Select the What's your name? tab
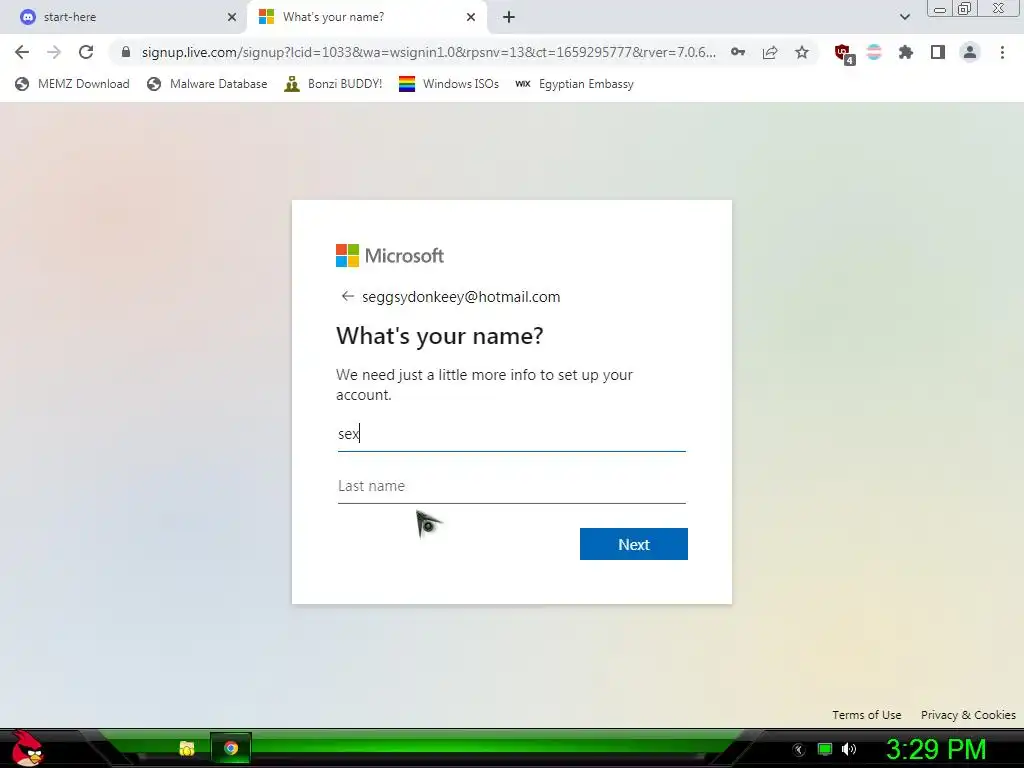Viewport: 1024px width, 768px height. tap(367, 17)
